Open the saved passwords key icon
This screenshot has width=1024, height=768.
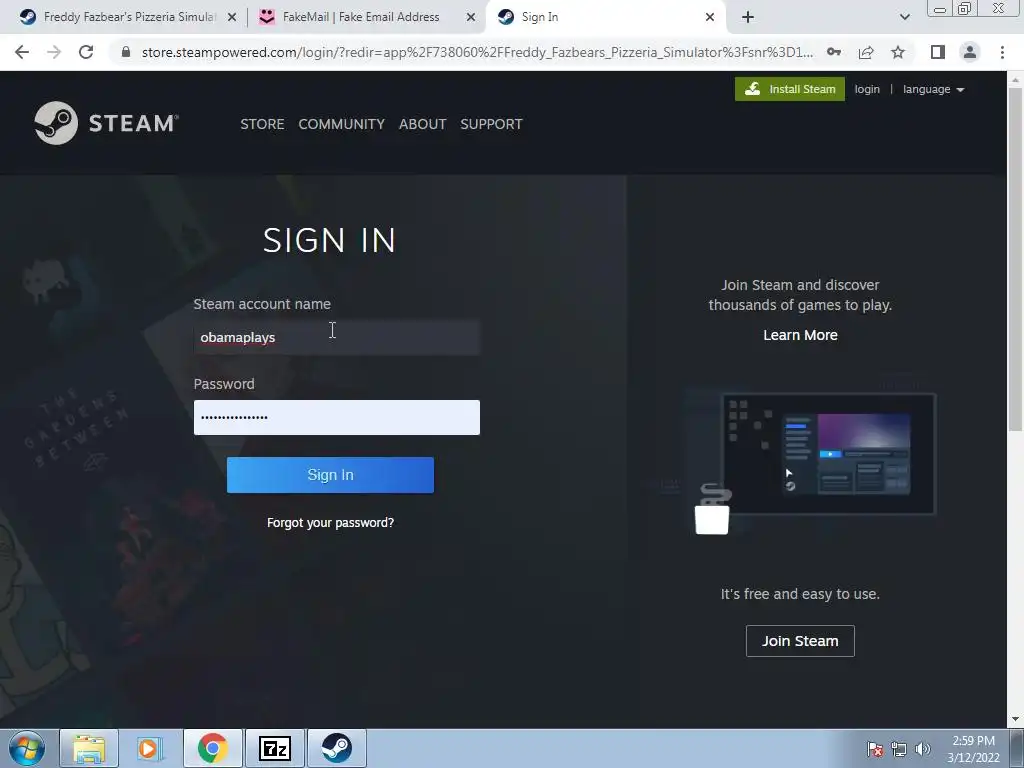click(834, 52)
